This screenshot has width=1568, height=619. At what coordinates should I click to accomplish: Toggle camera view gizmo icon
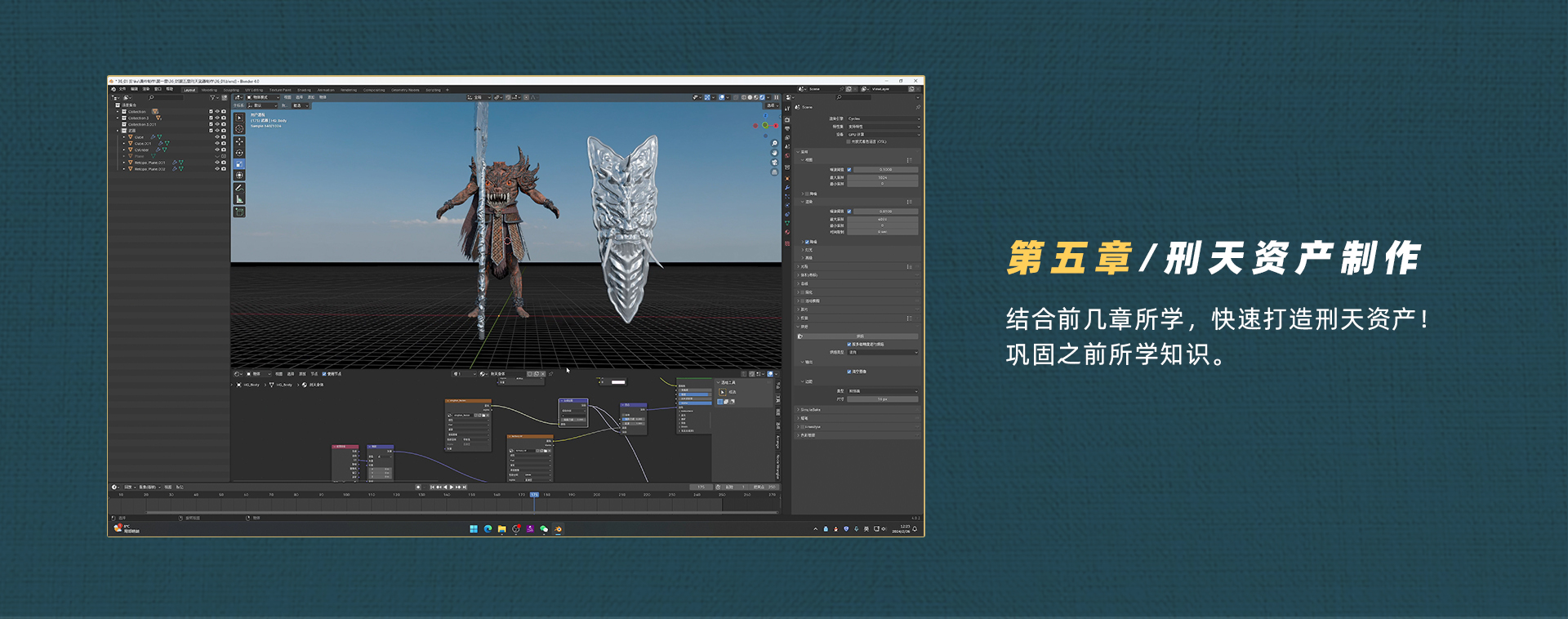pos(774,163)
